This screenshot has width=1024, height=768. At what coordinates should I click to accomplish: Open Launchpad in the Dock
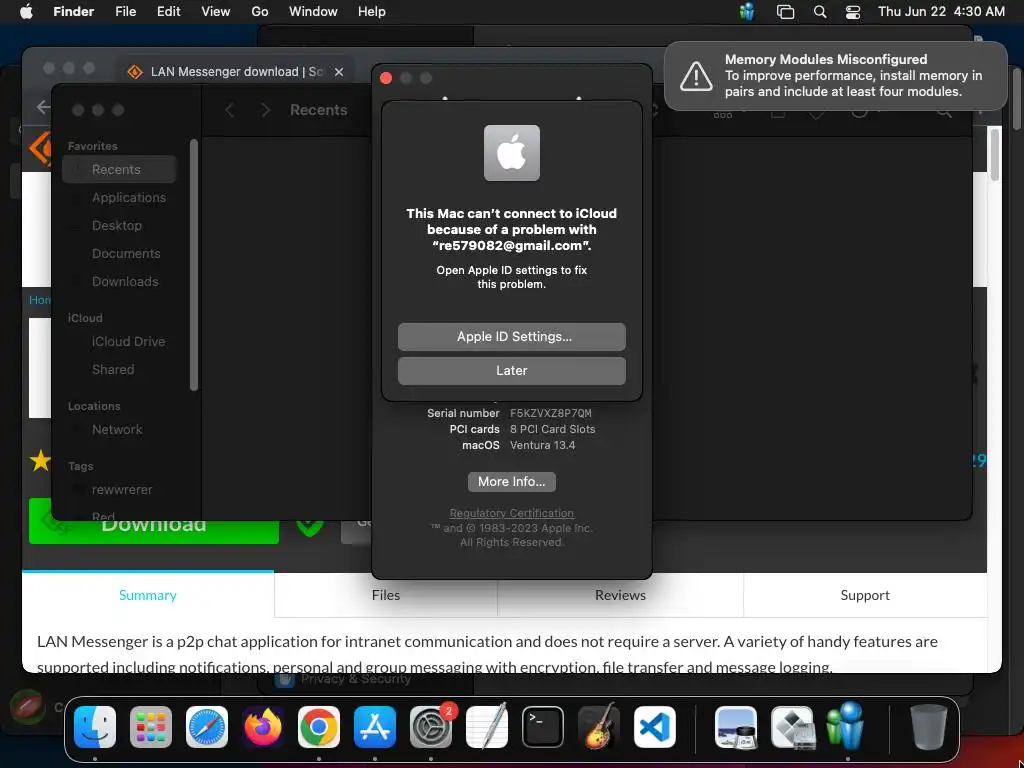[x=151, y=727]
